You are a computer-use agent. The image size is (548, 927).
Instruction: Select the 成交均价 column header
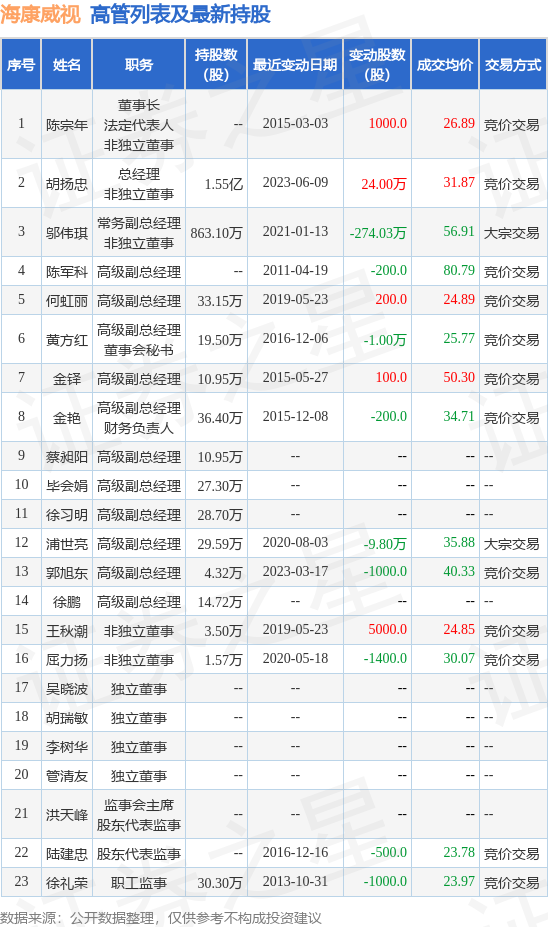445,64
